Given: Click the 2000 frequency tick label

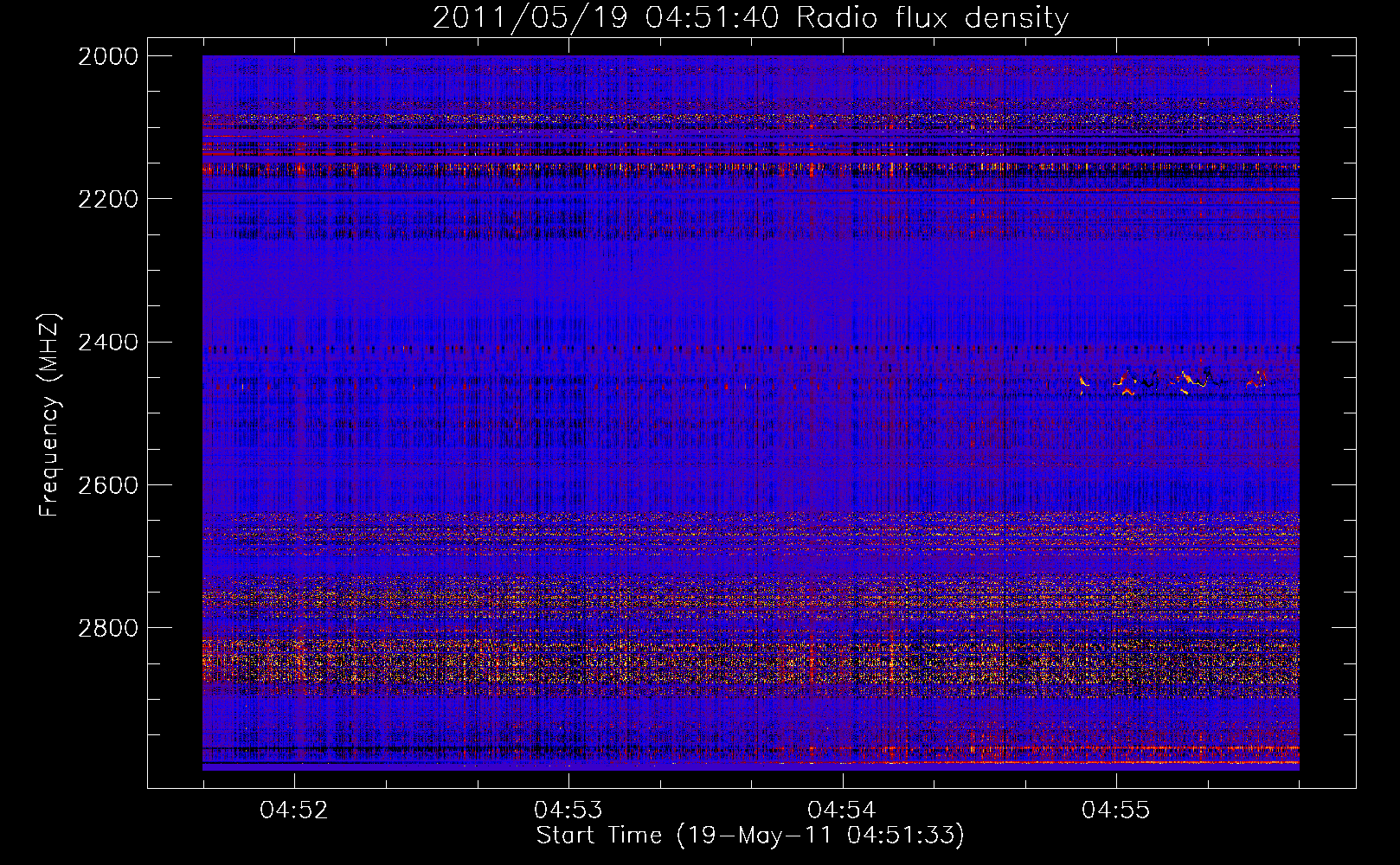Looking at the screenshot, I should 108,56.
